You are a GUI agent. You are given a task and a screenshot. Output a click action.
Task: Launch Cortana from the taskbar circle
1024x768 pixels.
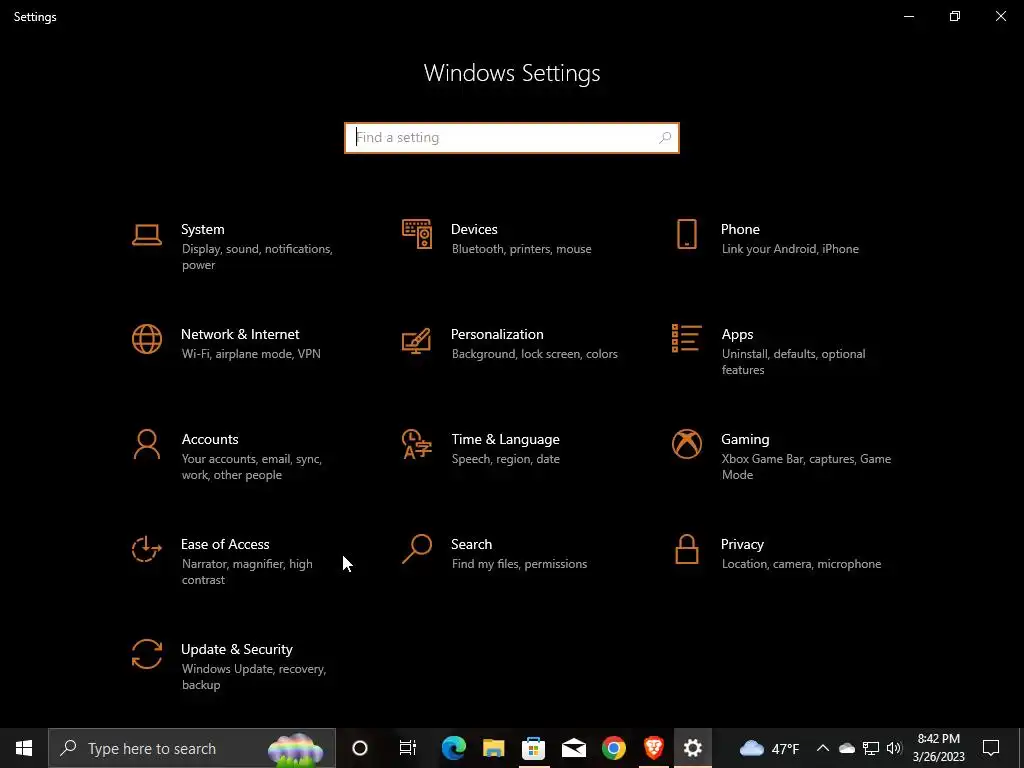click(x=360, y=748)
